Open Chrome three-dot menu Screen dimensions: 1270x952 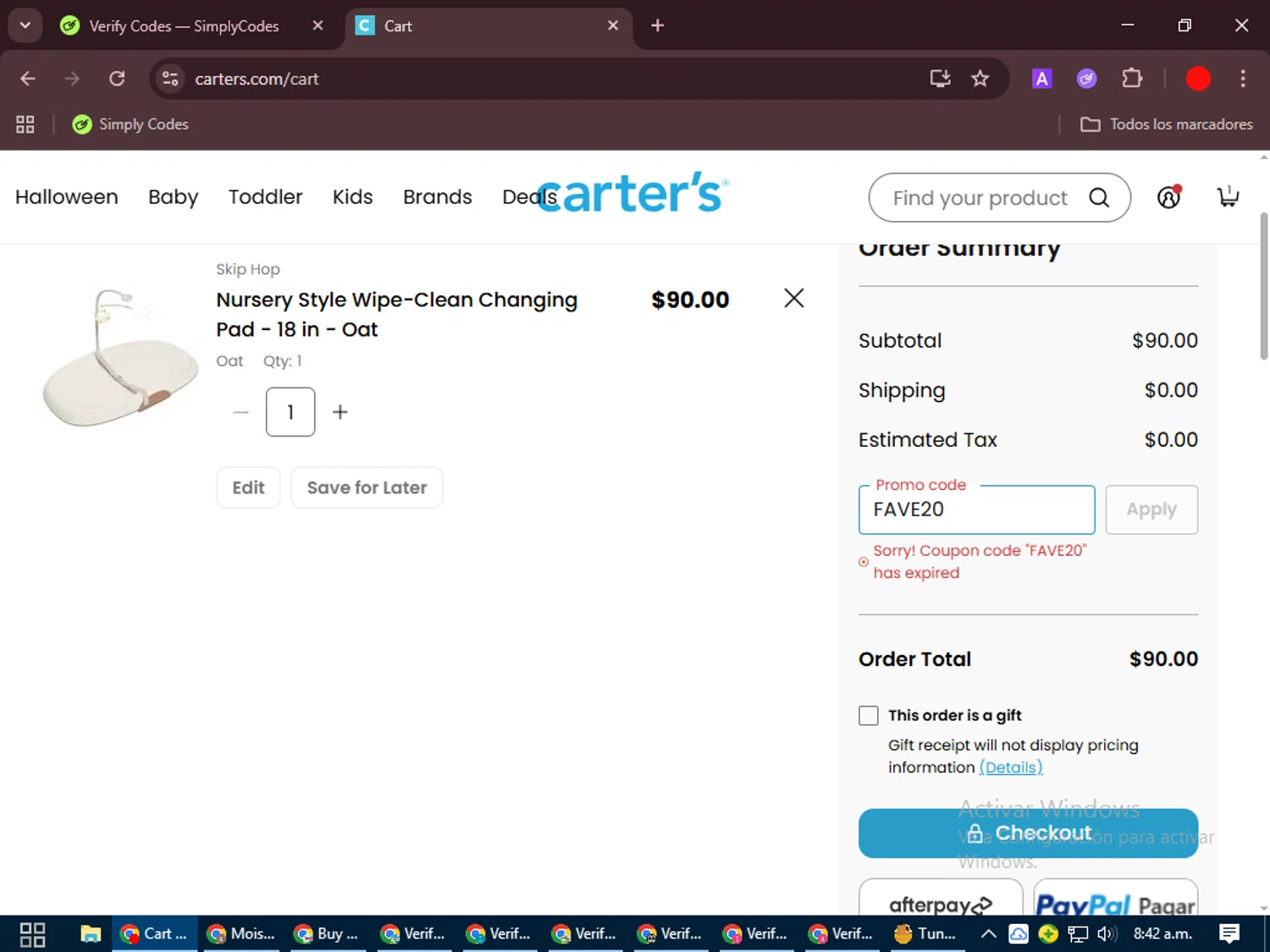click(x=1243, y=79)
